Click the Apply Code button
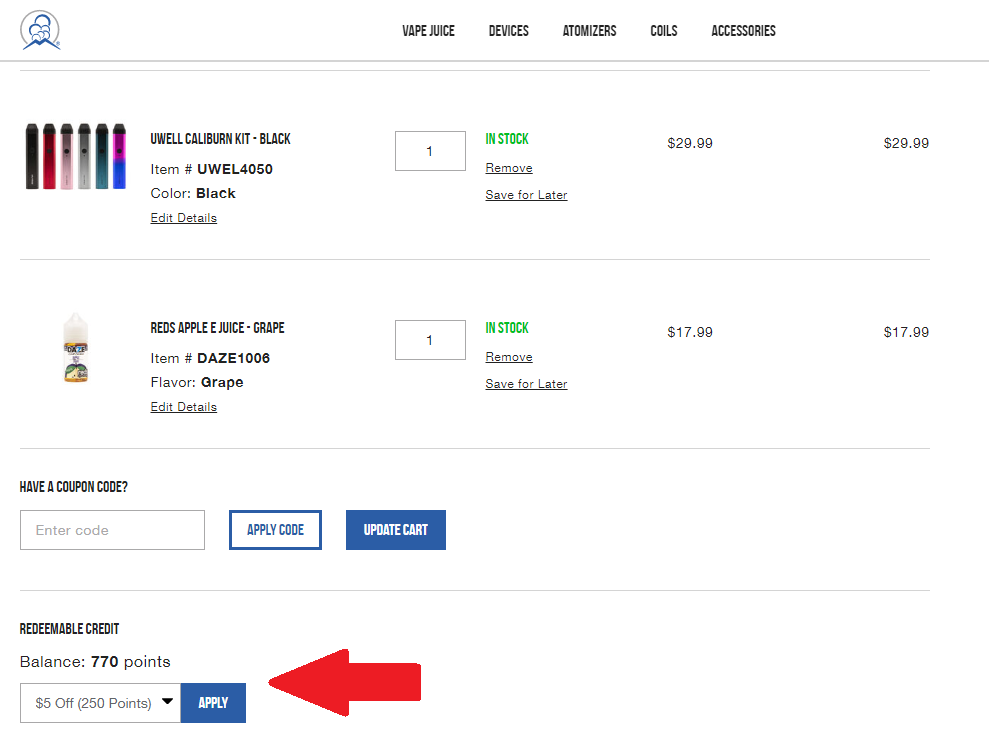 (275, 530)
